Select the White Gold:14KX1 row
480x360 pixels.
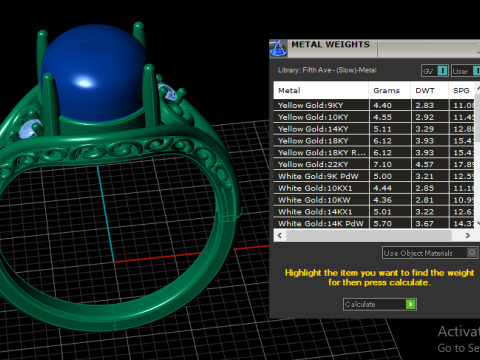click(374, 212)
